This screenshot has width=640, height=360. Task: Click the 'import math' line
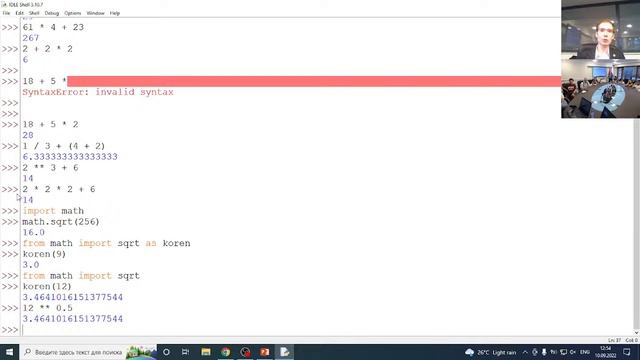(53, 211)
